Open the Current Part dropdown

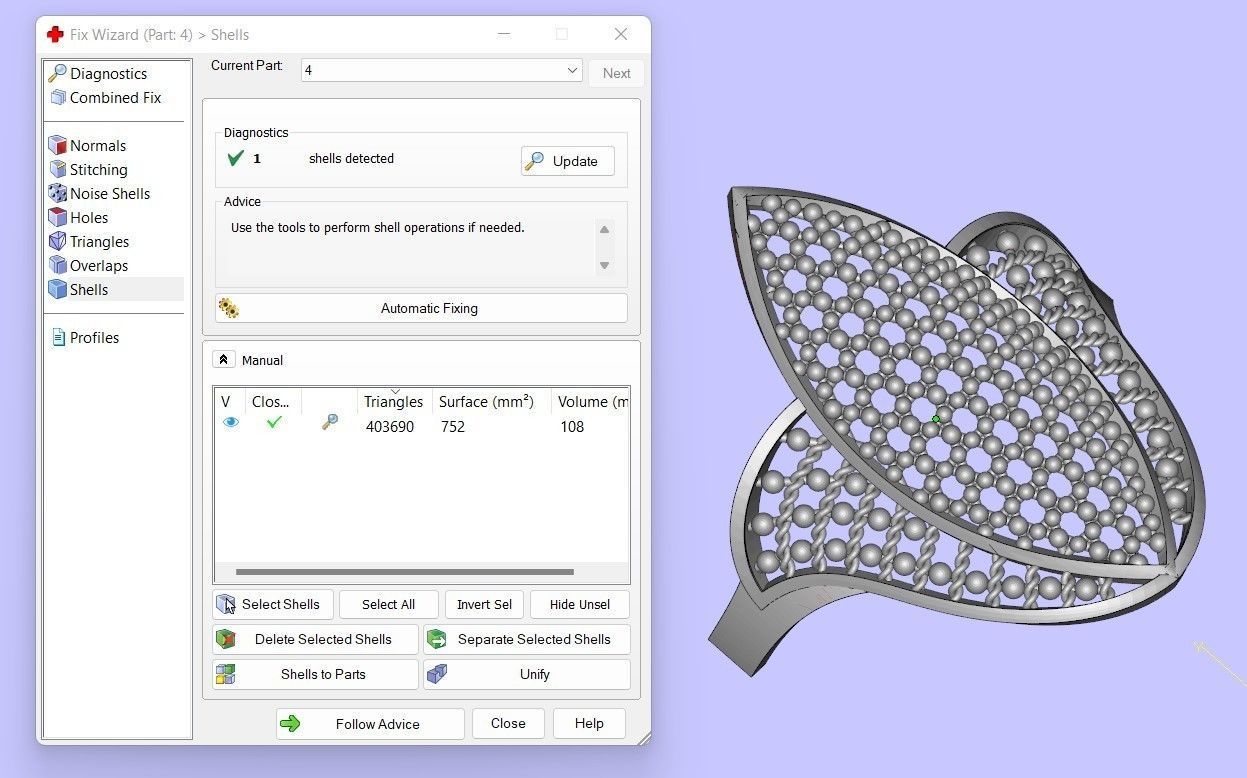point(441,70)
